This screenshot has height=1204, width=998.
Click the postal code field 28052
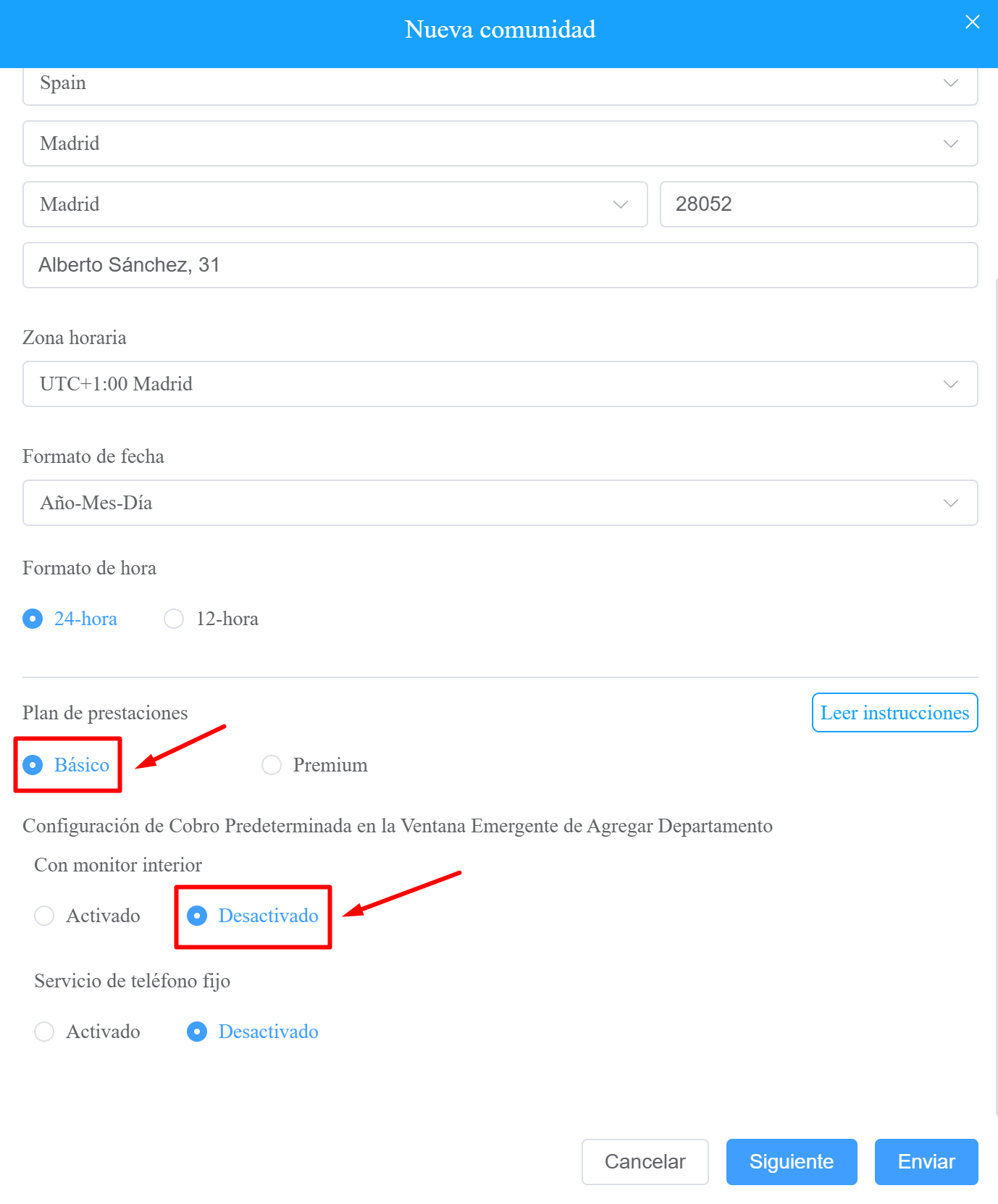tap(819, 204)
